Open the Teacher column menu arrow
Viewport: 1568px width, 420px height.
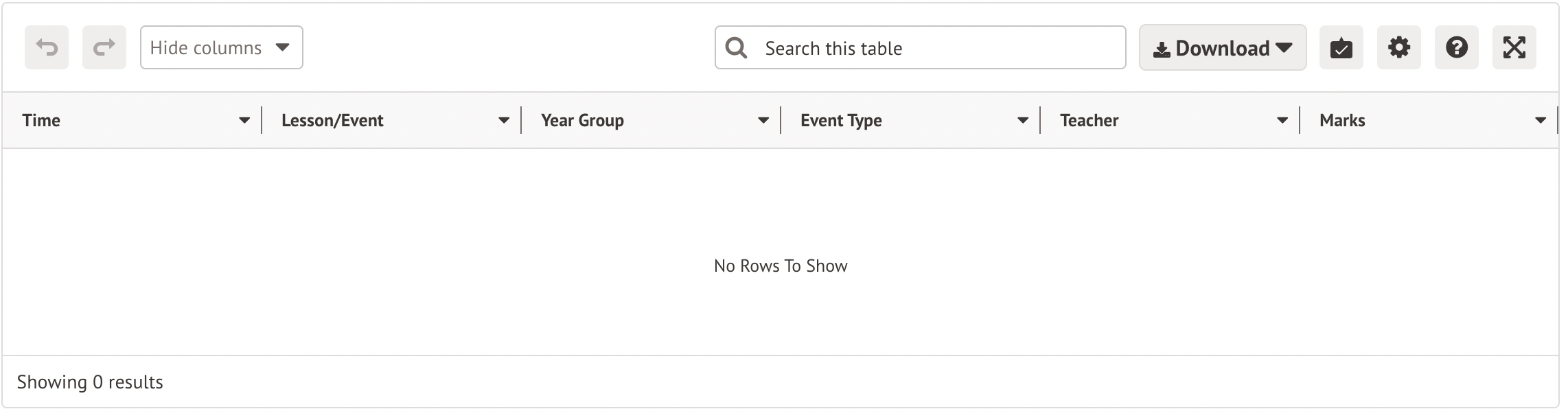point(1282,121)
